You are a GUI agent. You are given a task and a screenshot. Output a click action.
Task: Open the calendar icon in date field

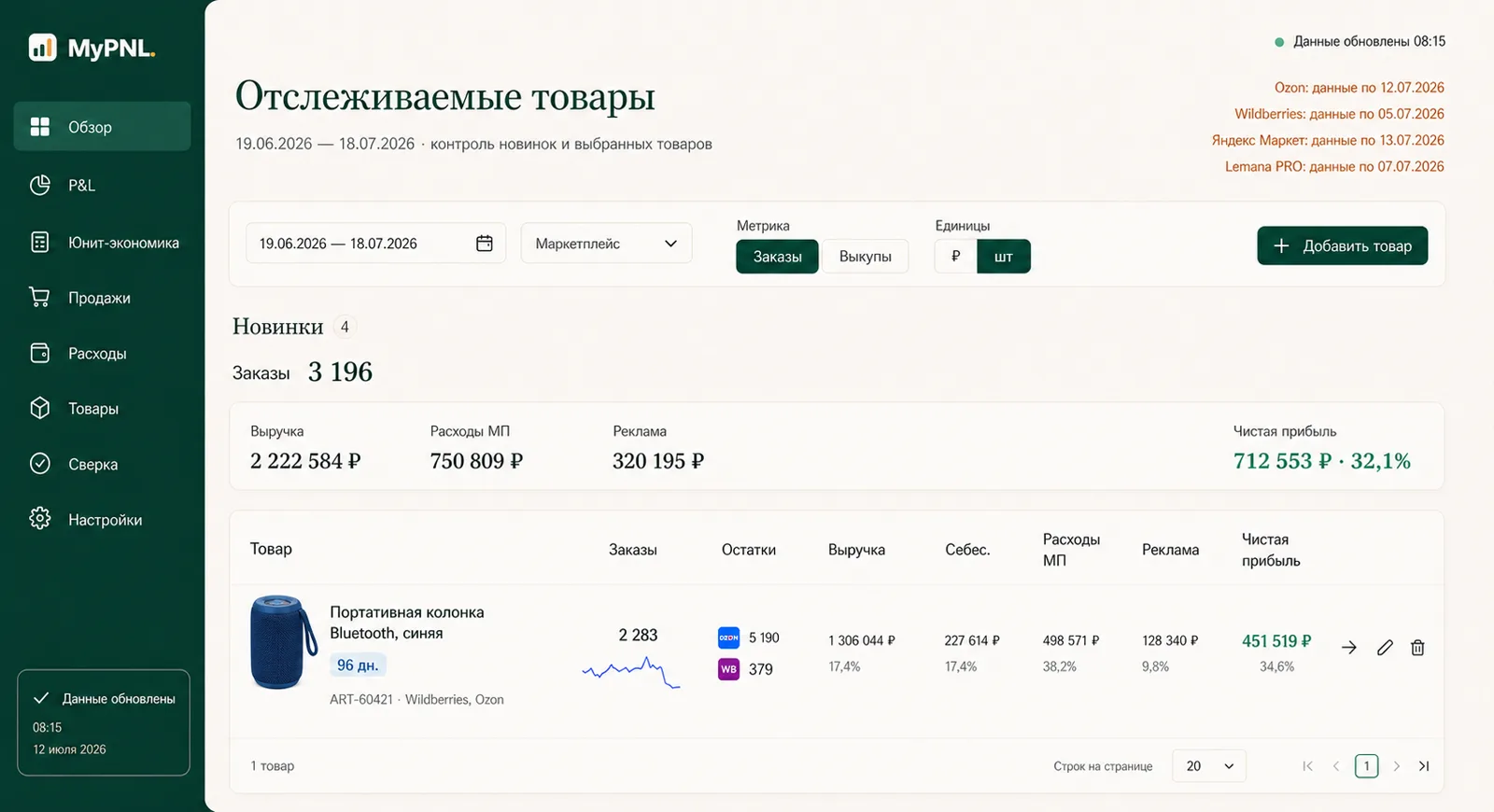pyautogui.click(x=485, y=243)
